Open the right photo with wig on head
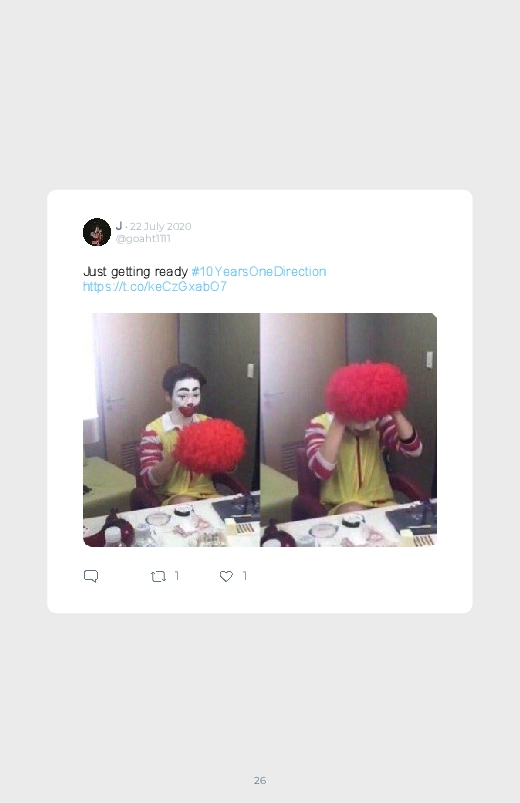 (x=349, y=430)
